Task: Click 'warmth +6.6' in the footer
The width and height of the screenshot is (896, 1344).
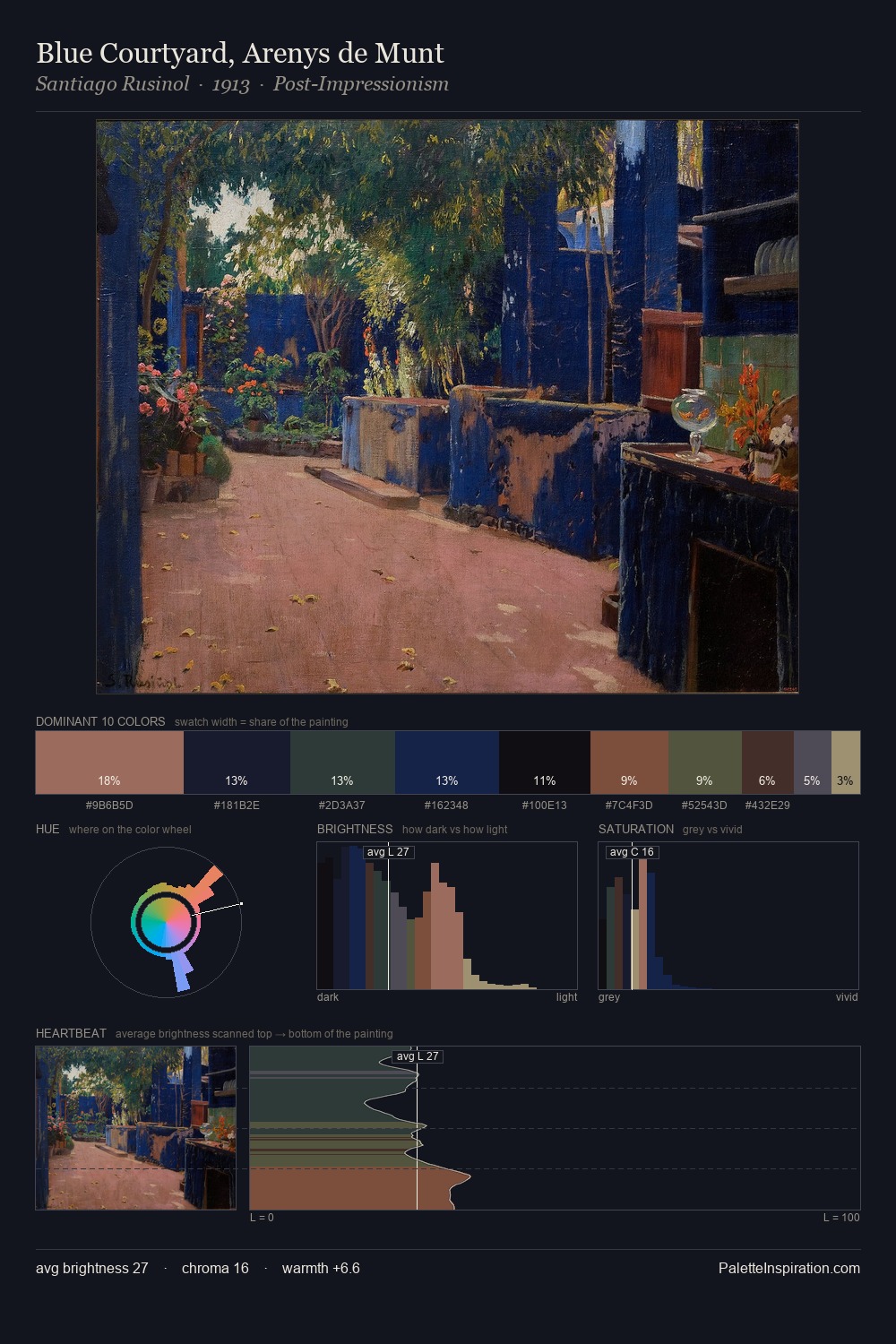Action: point(321,1268)
